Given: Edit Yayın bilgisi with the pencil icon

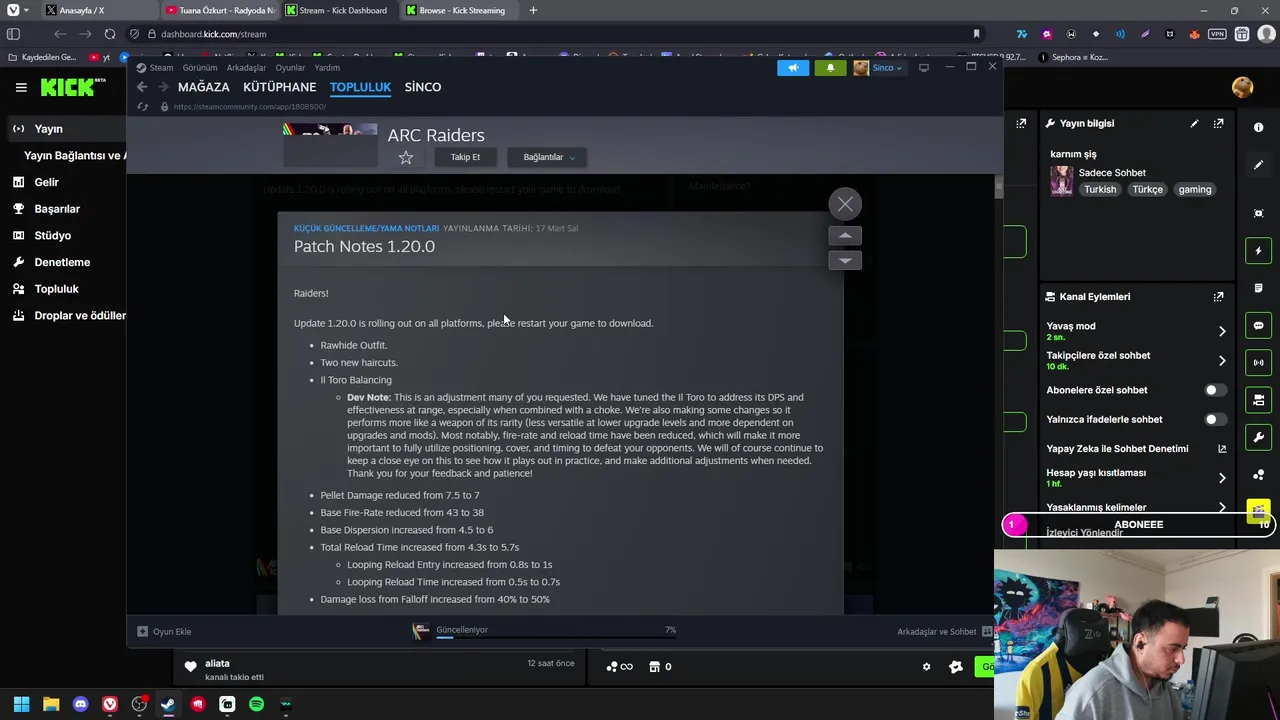Looking at the screenshot, I should (x=1194, y=124).
